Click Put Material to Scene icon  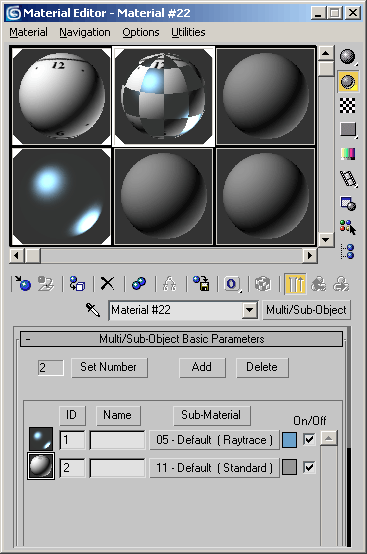point(46,283)
